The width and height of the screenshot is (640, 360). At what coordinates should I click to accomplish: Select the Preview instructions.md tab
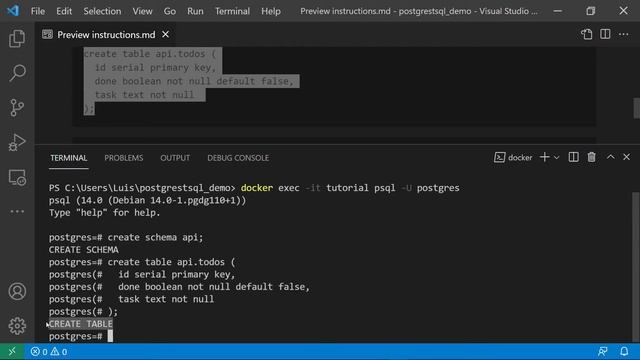click(106, 35)
